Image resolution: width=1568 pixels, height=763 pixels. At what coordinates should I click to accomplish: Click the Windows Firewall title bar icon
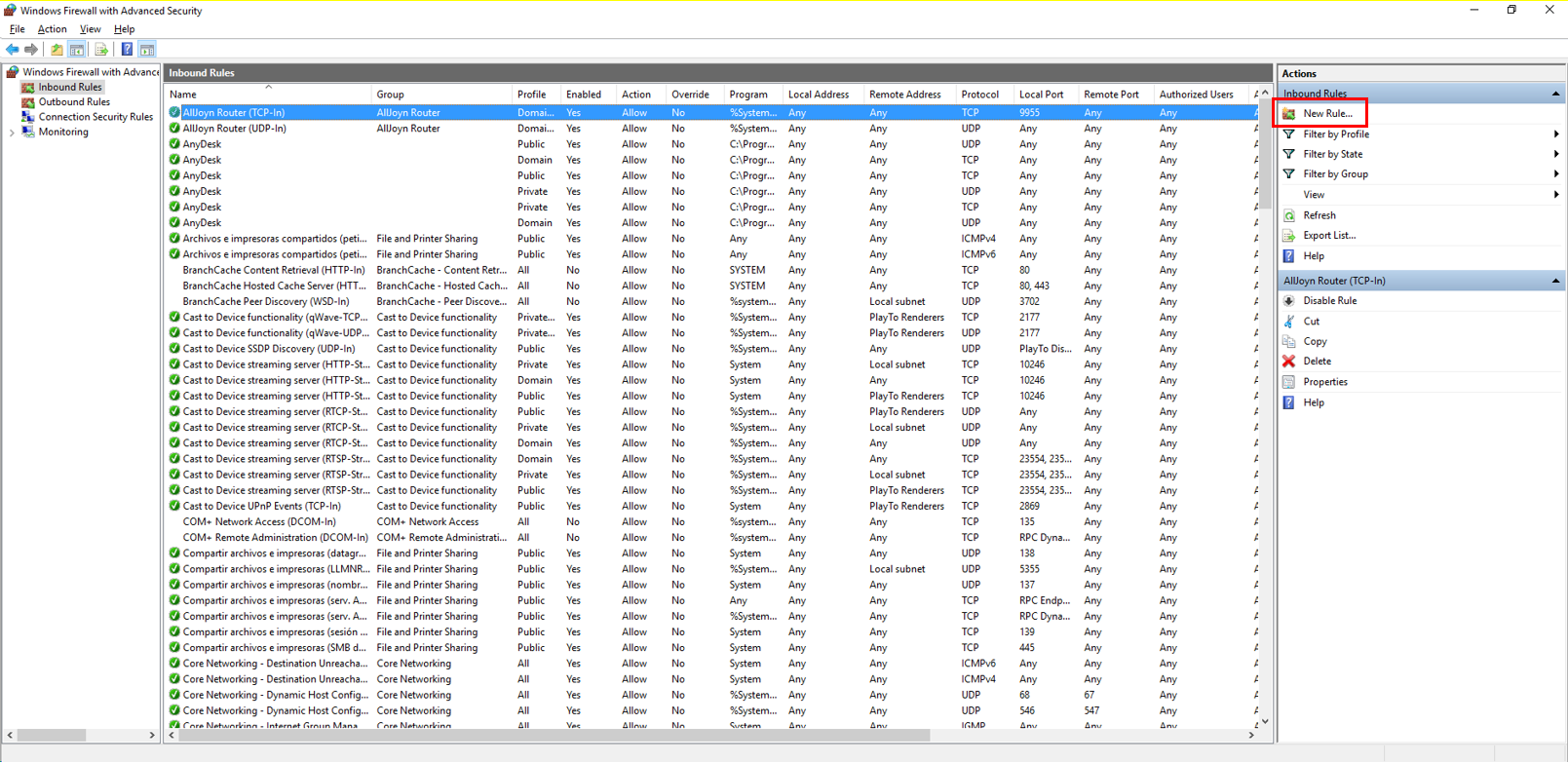10,11
